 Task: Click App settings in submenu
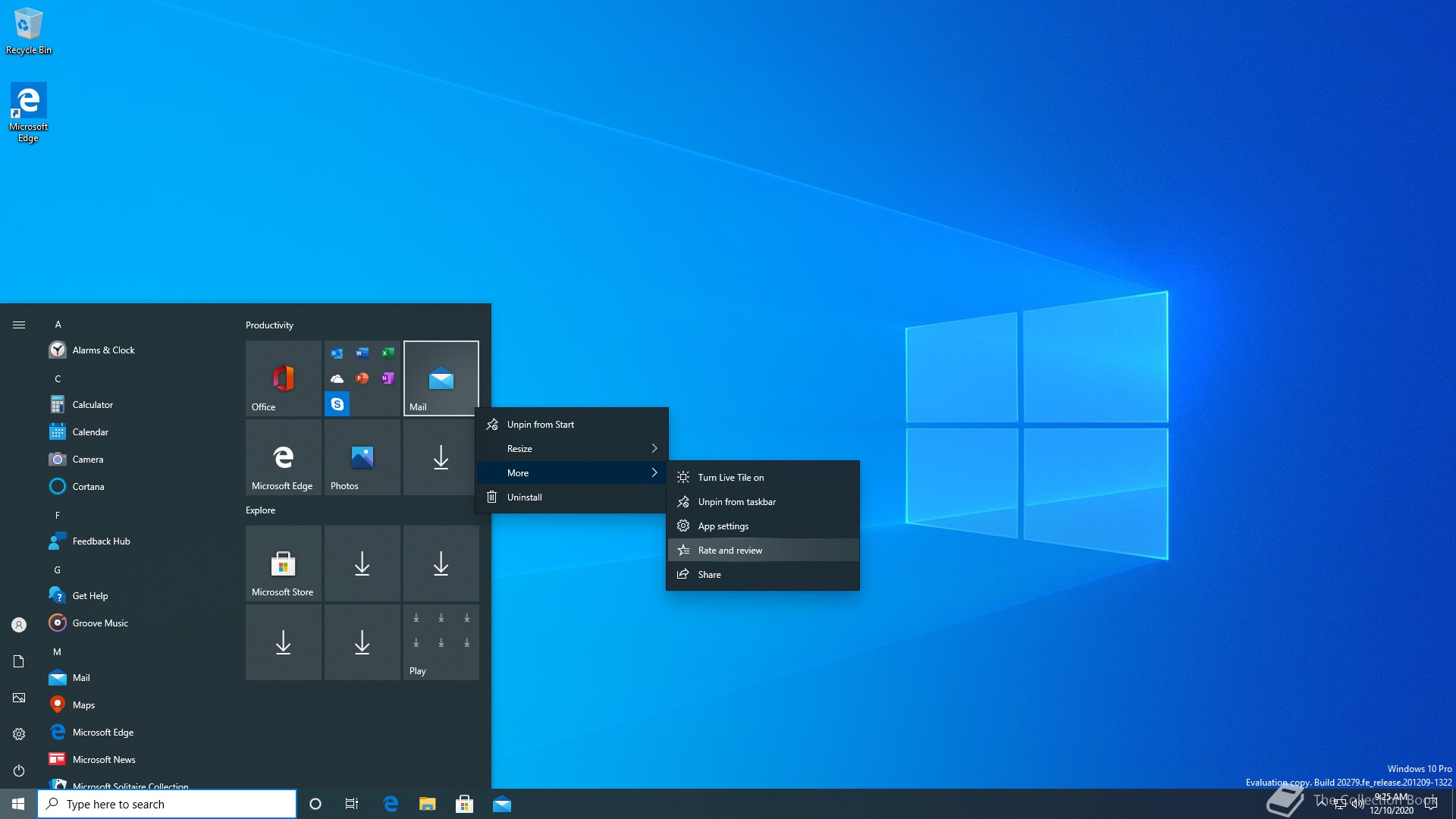click(x=723, y=526)
